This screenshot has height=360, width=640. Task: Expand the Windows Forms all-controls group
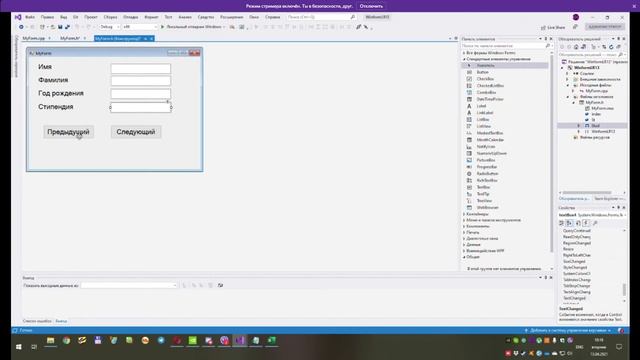pos(464,53)
